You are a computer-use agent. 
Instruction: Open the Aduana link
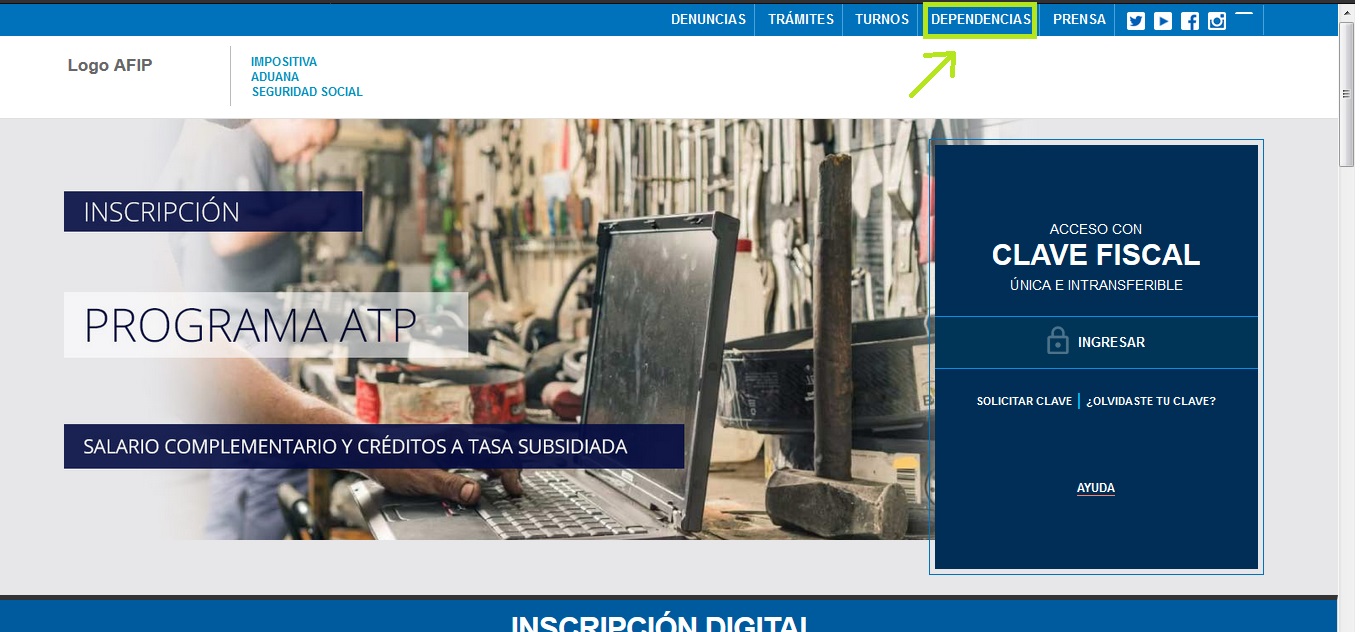click(x=275, y=77)
